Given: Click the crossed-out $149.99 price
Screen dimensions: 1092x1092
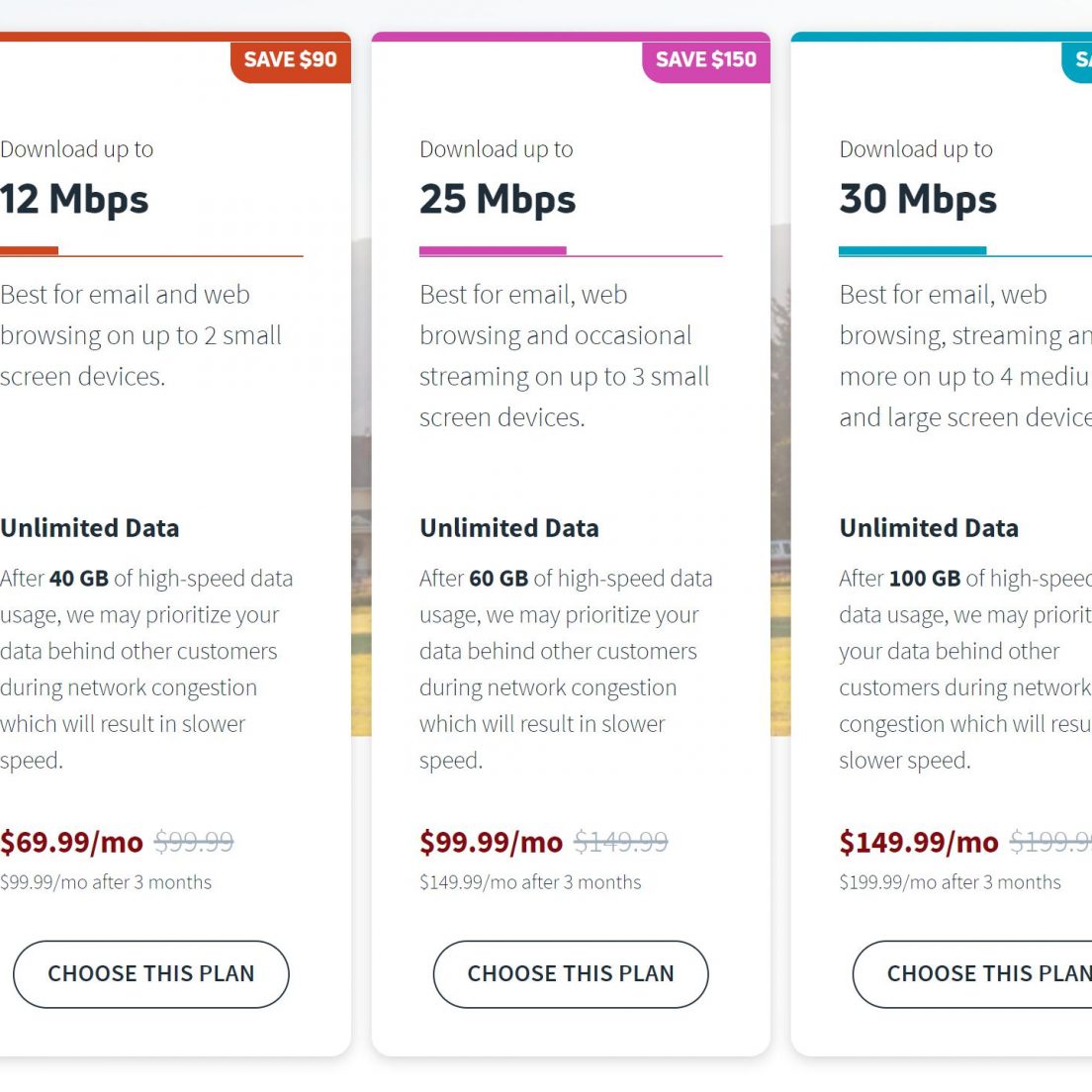Looking at the screenshot, I should click(620, 843).
